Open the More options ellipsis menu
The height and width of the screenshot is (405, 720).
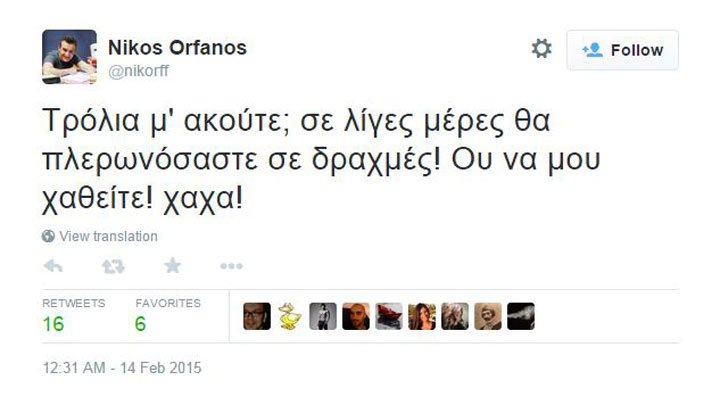231,266
